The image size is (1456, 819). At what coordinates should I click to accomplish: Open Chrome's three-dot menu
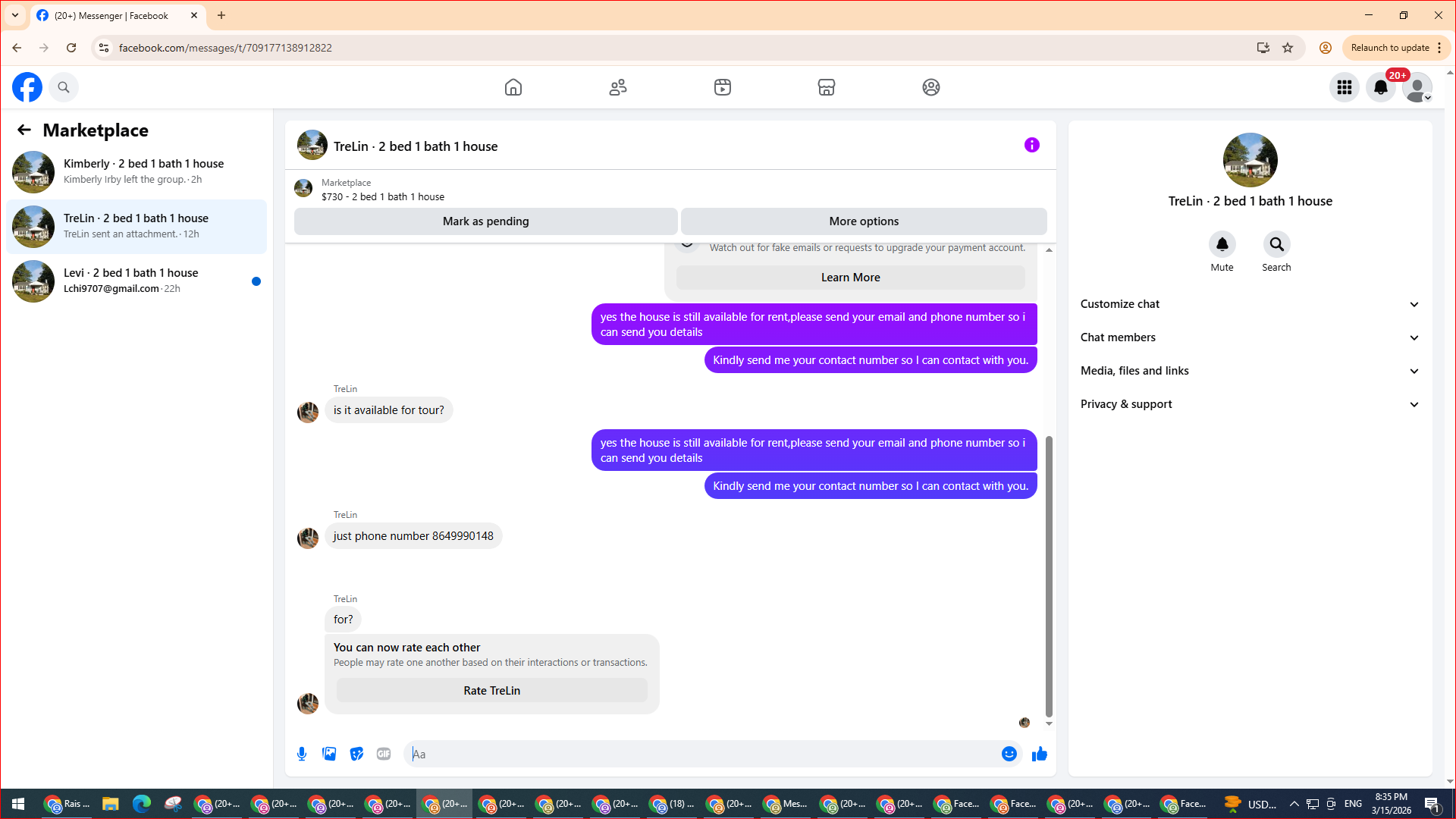tap(1439, 48)
